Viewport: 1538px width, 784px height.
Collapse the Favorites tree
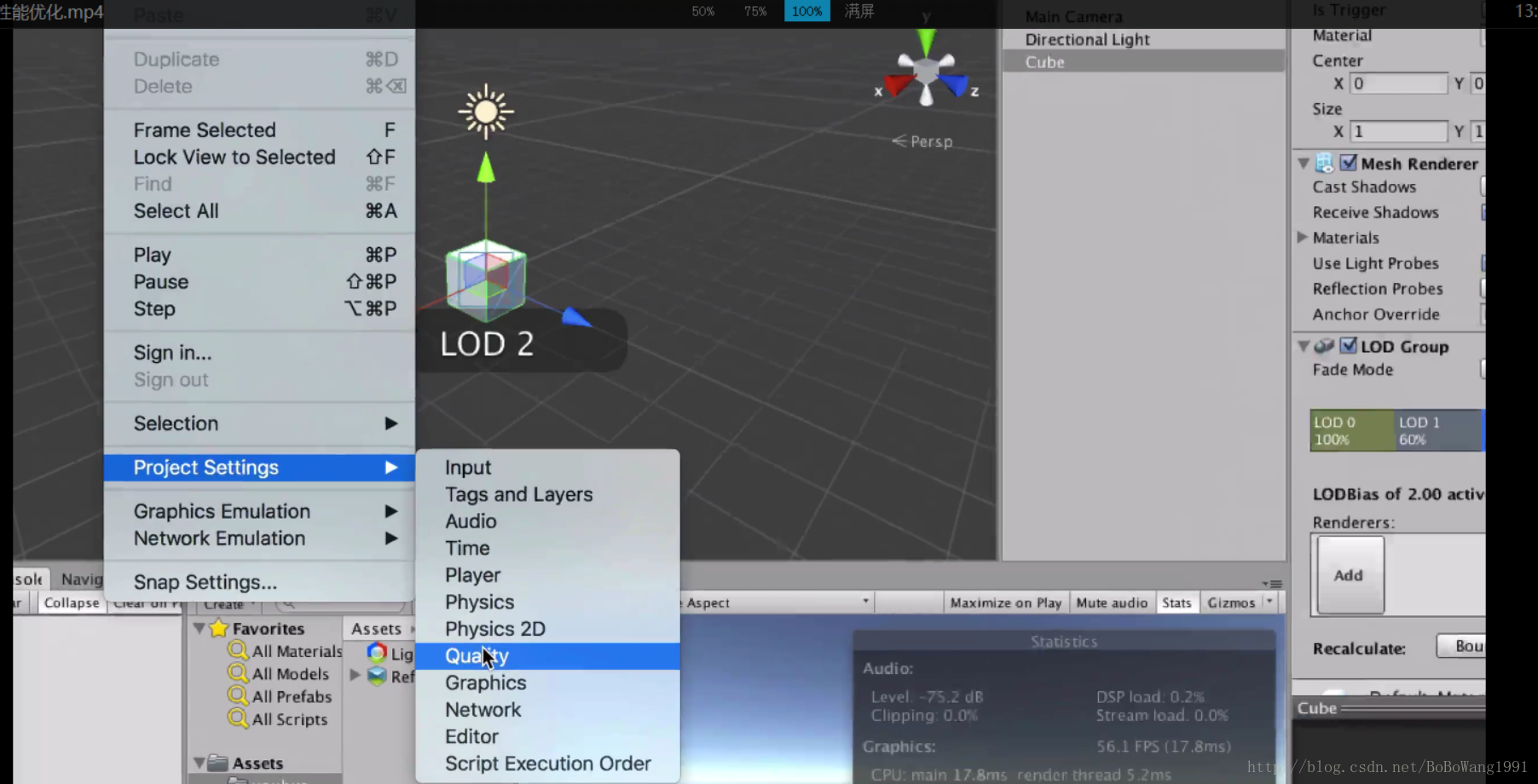click(199, 629)
